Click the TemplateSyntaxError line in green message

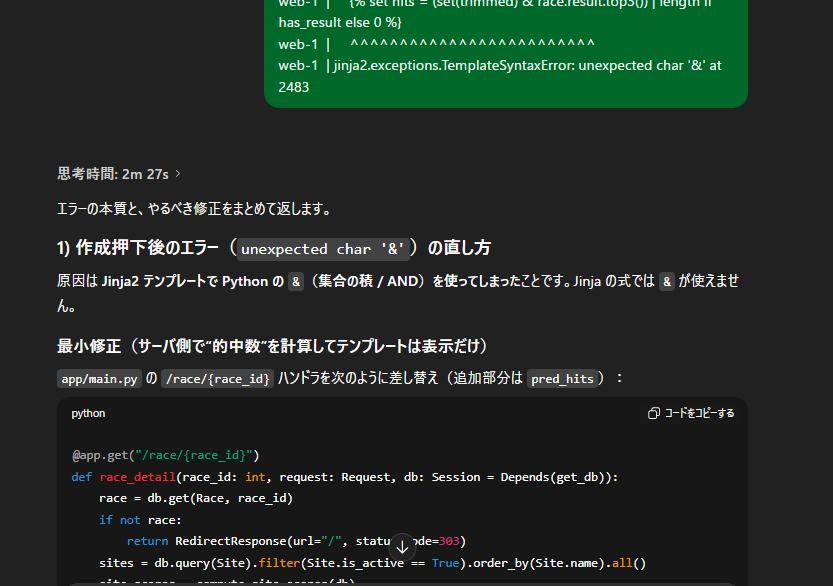click(x=500, y=66)
